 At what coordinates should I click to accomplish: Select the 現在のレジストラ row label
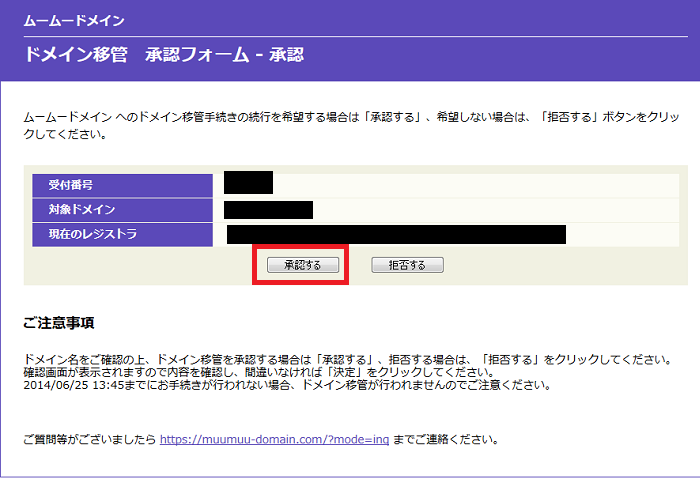point(122,235)
